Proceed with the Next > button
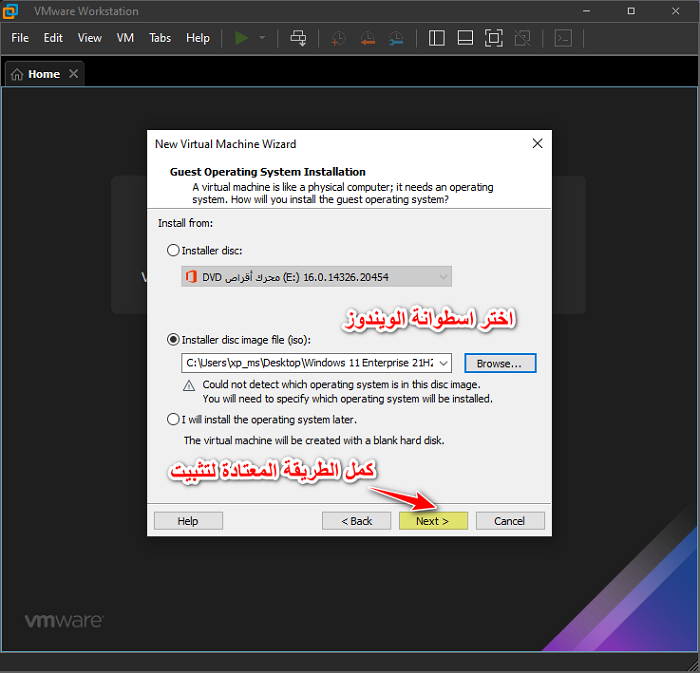Viewport: 700px width, 673px height. 433,521
